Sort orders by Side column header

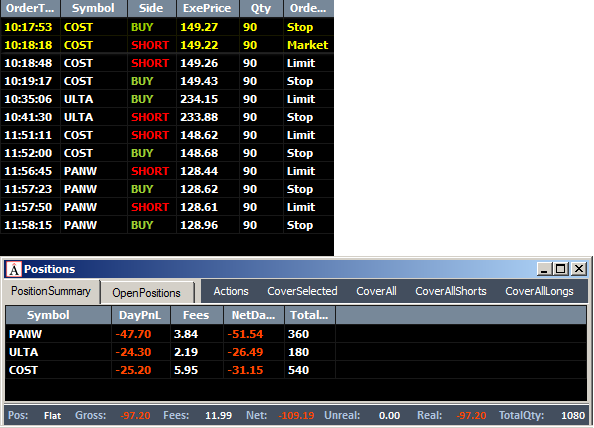(152, 8)
